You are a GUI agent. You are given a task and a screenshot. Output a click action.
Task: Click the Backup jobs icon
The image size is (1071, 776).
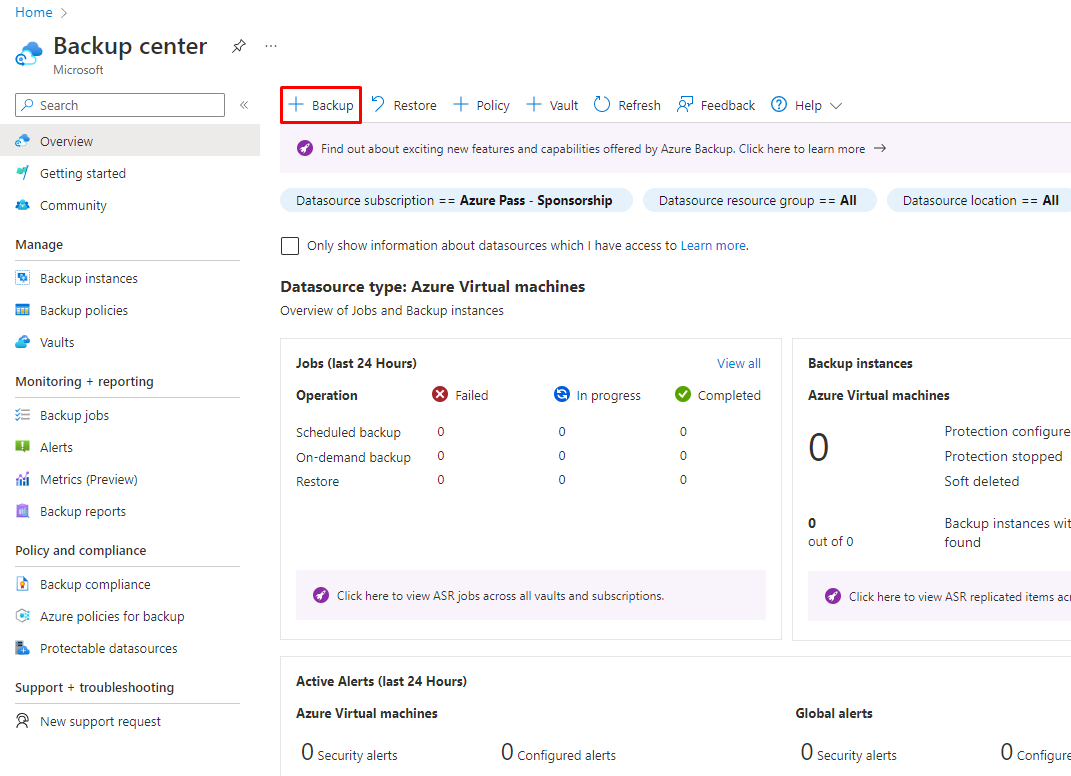(23, 415)
